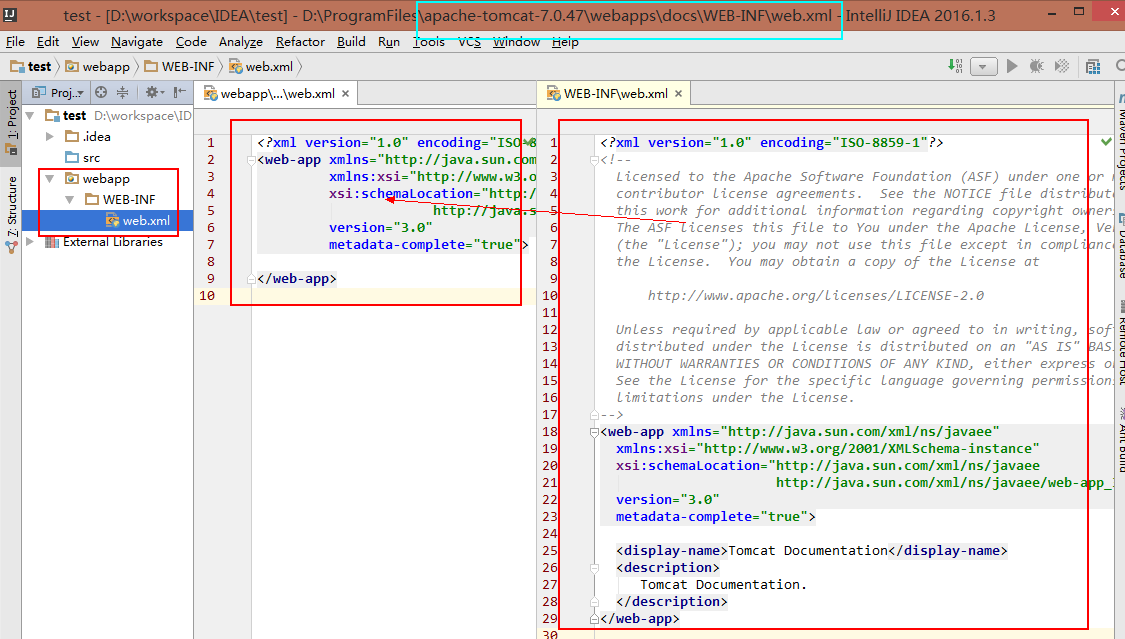Open the File menu

coord(15,42)
